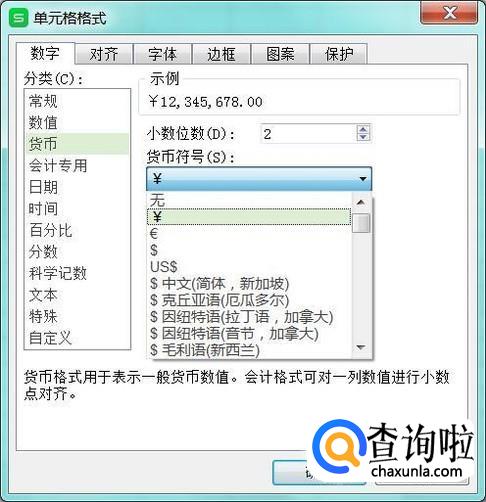
Task: Select the 保护 tab
Action: [339, 54]
